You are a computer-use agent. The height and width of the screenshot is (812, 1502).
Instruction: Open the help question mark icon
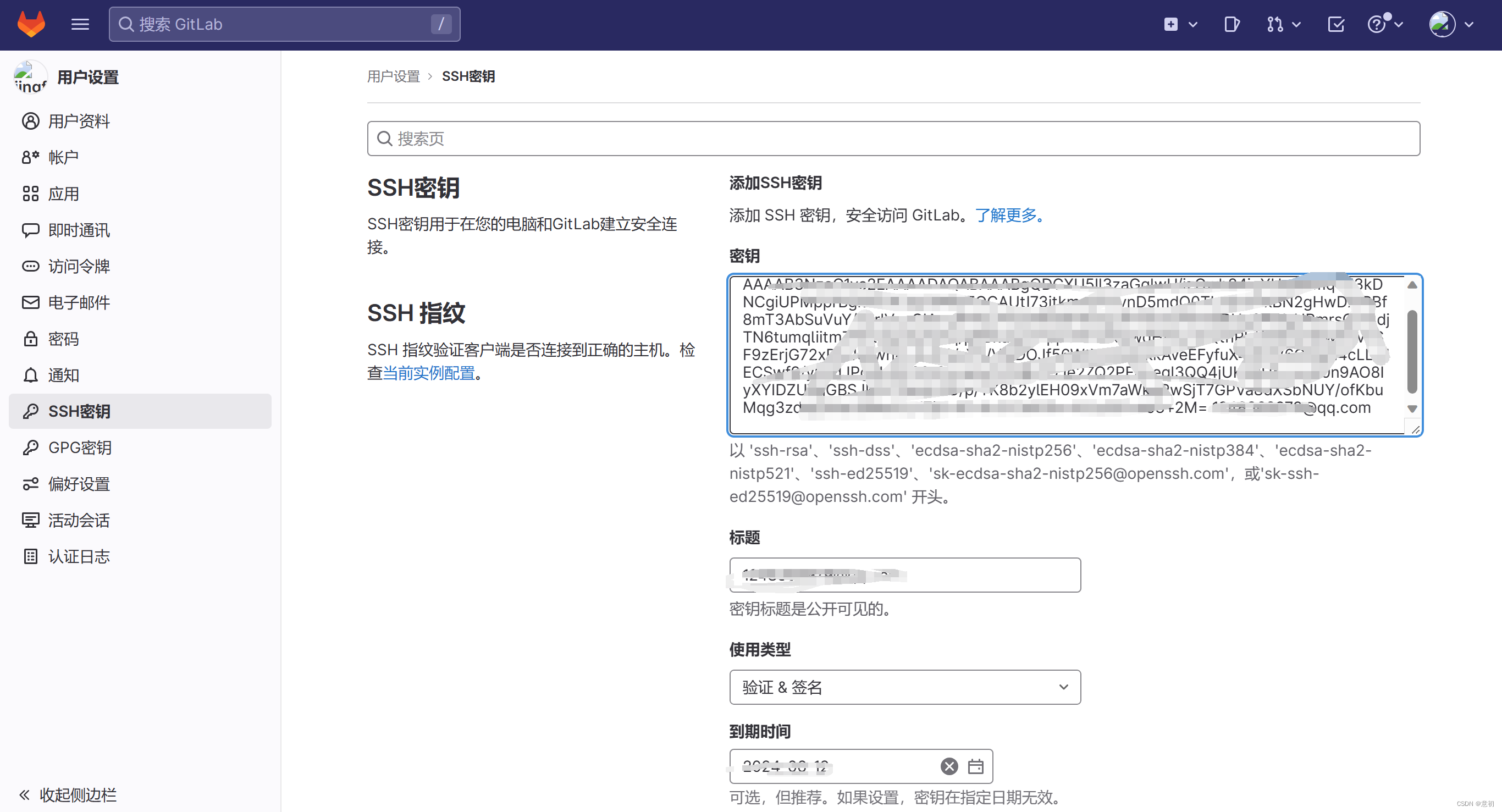click(1377, 25)
